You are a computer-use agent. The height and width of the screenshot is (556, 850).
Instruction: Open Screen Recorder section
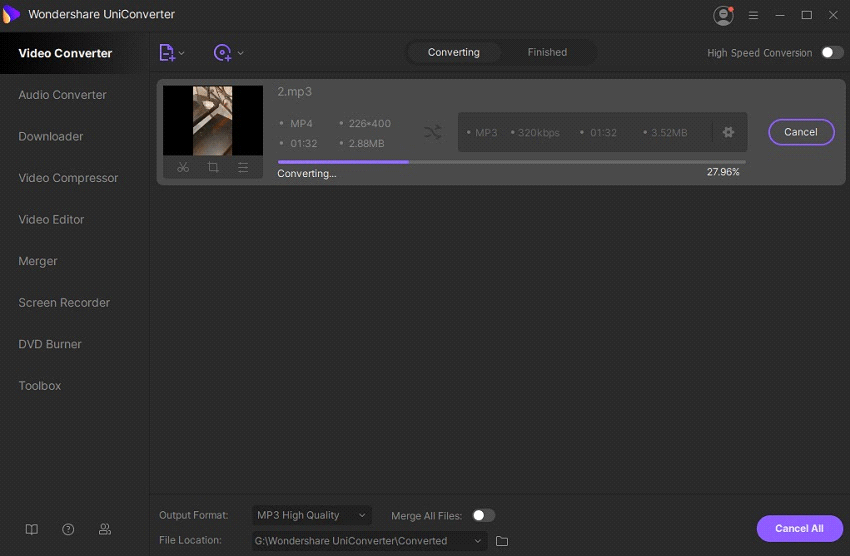point(64,303)
